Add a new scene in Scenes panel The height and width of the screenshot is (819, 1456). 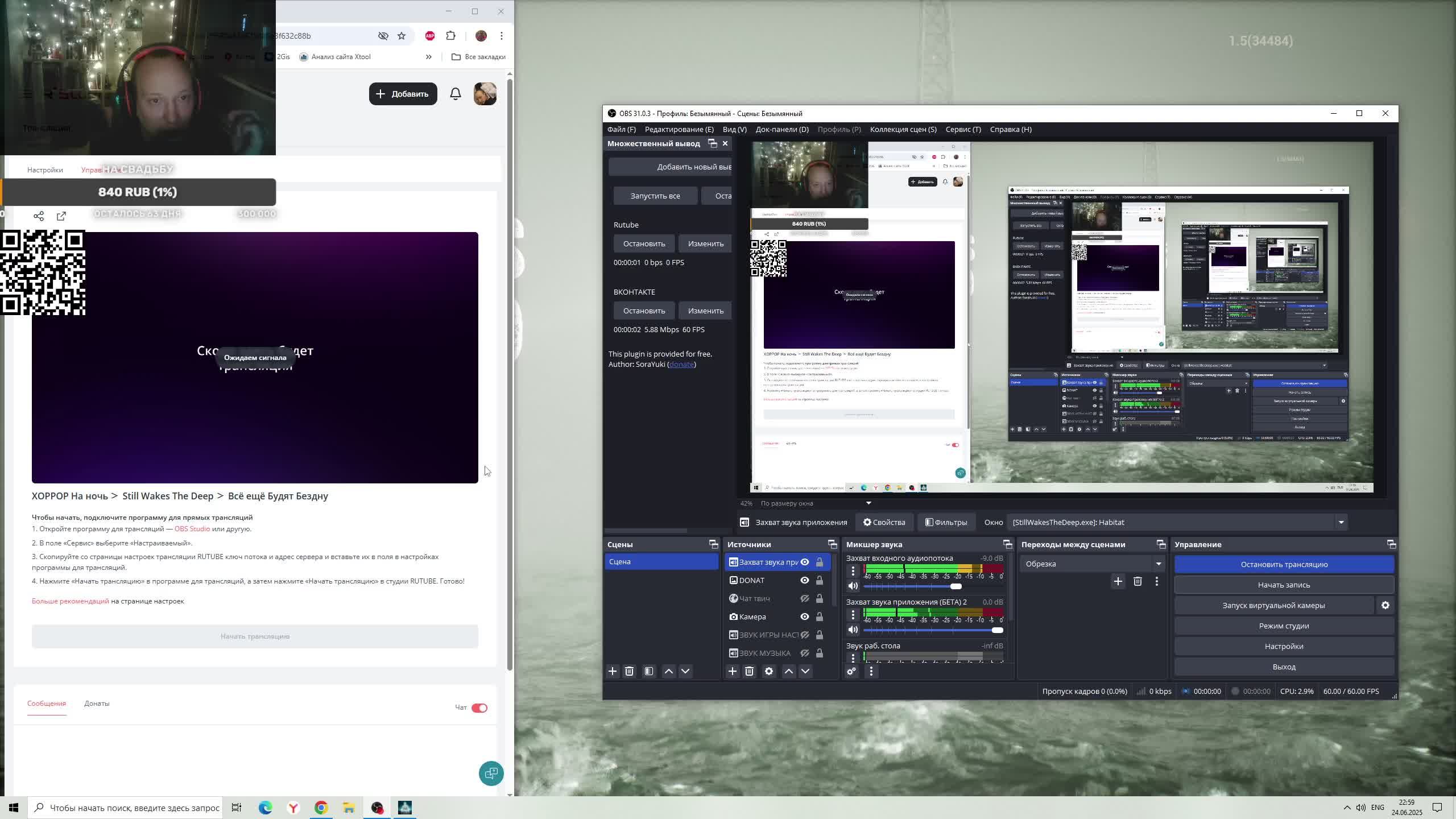613,671
